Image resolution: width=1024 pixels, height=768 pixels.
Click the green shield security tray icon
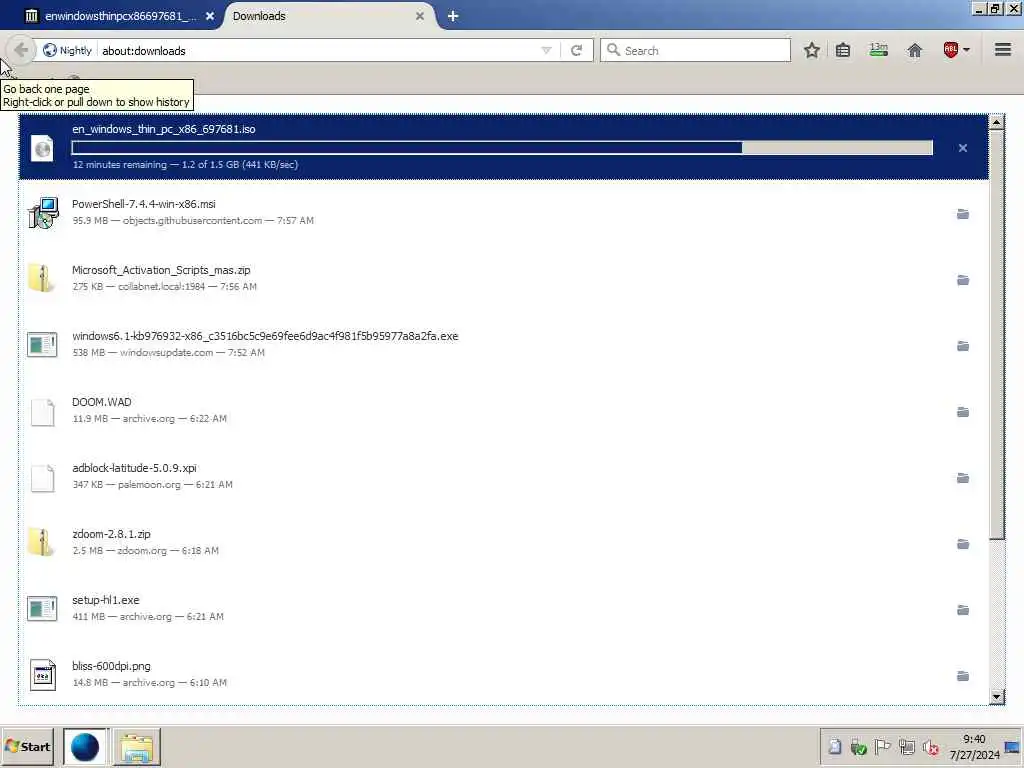point(858,746)
